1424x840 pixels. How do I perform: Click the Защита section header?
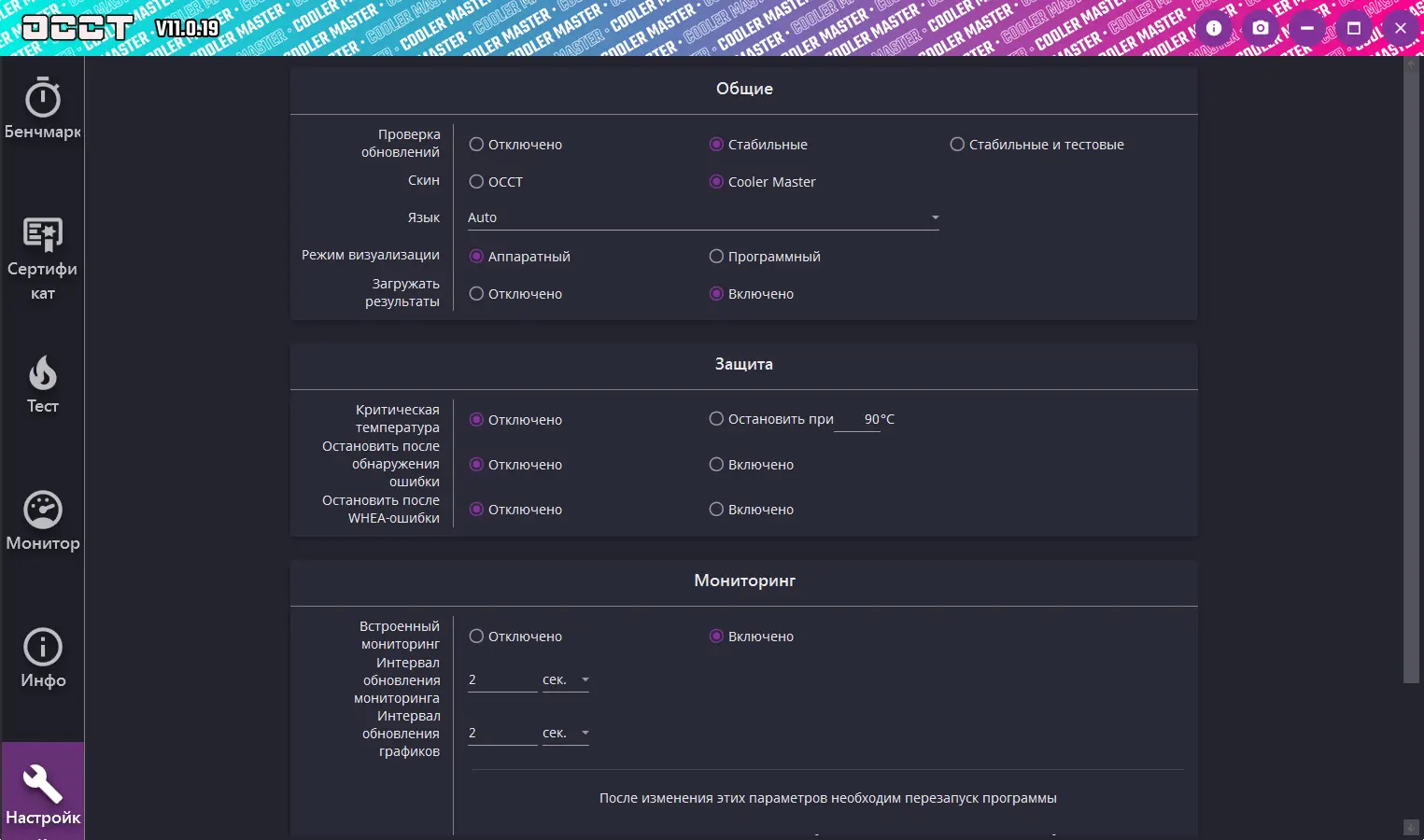coord(743,364)
